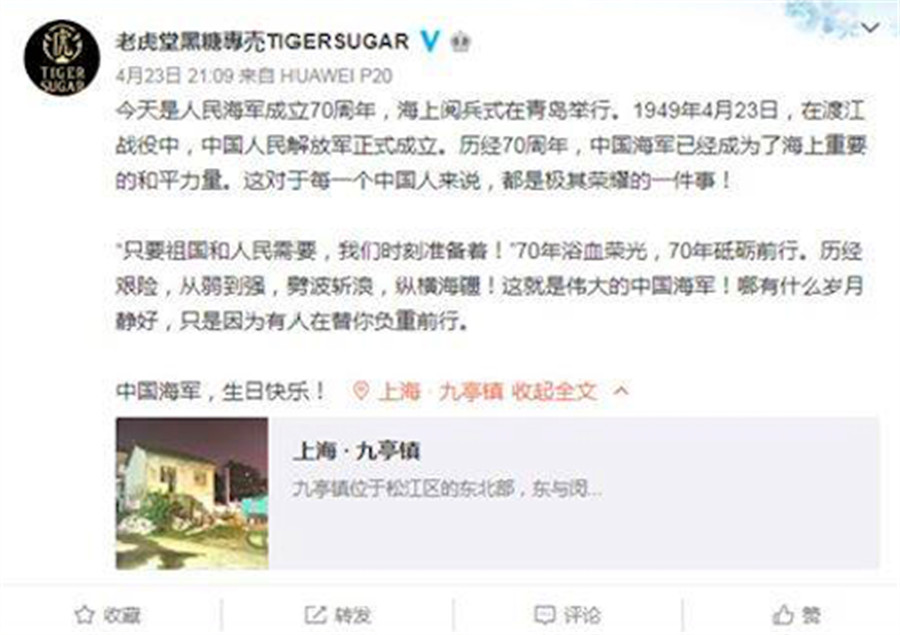Click the star favorite icon
900x635 pixels.
[x=84, y=615]
